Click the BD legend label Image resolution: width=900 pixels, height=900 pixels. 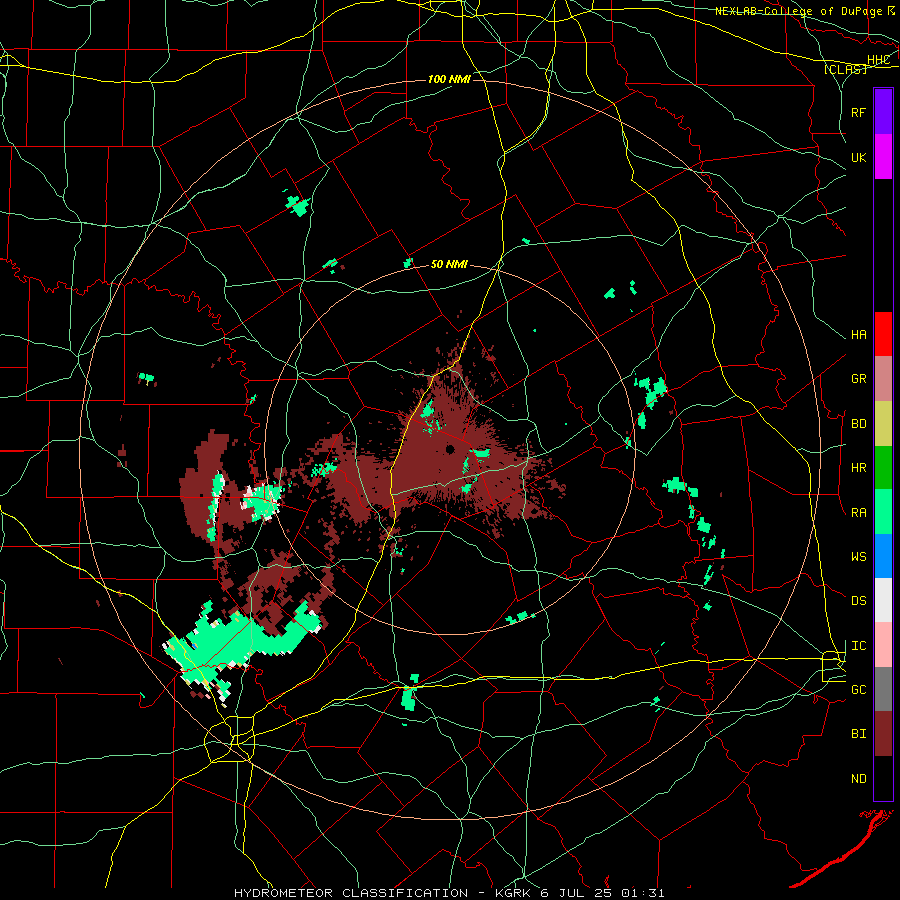(858, 424)
